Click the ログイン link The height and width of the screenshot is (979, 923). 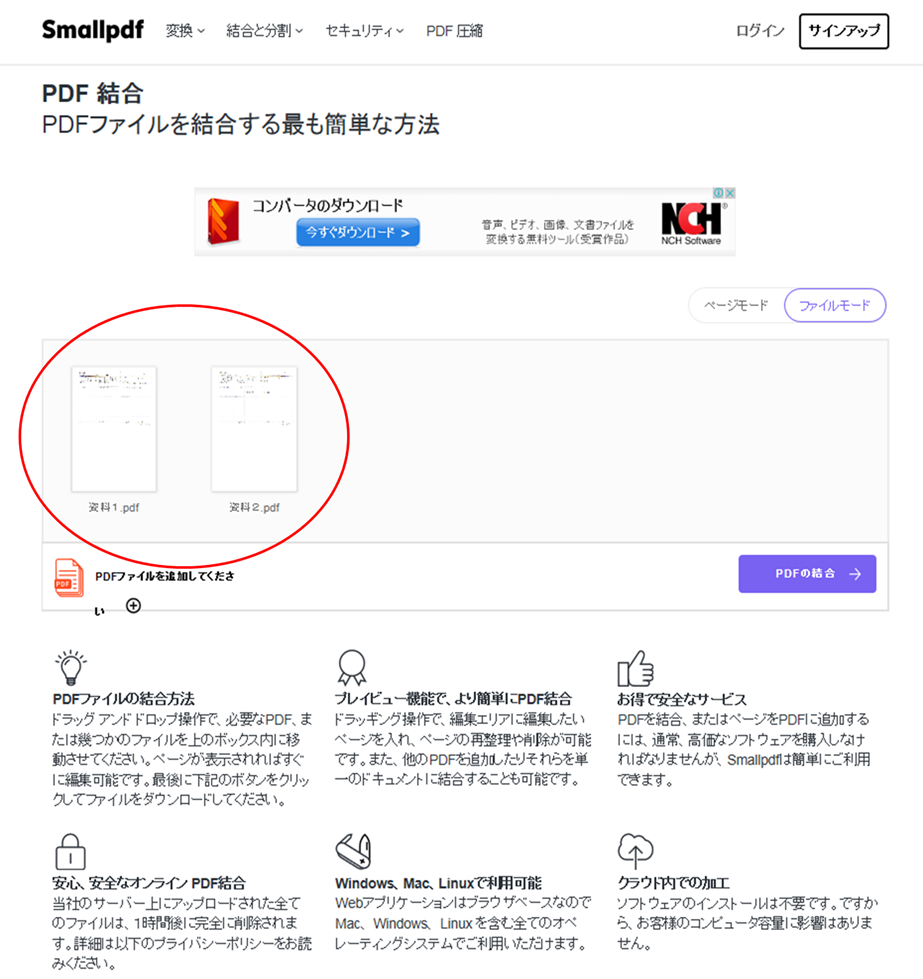tap(759, 31)
